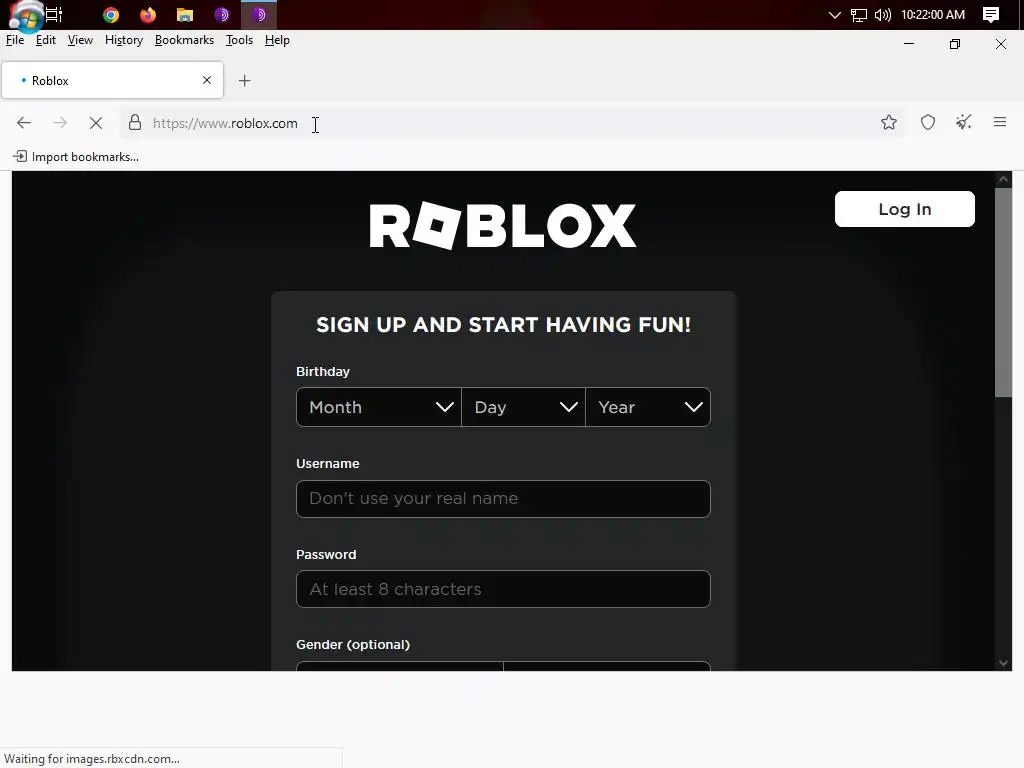
Task: Open the tracking protection shield
Action: [x=927, y=122]
